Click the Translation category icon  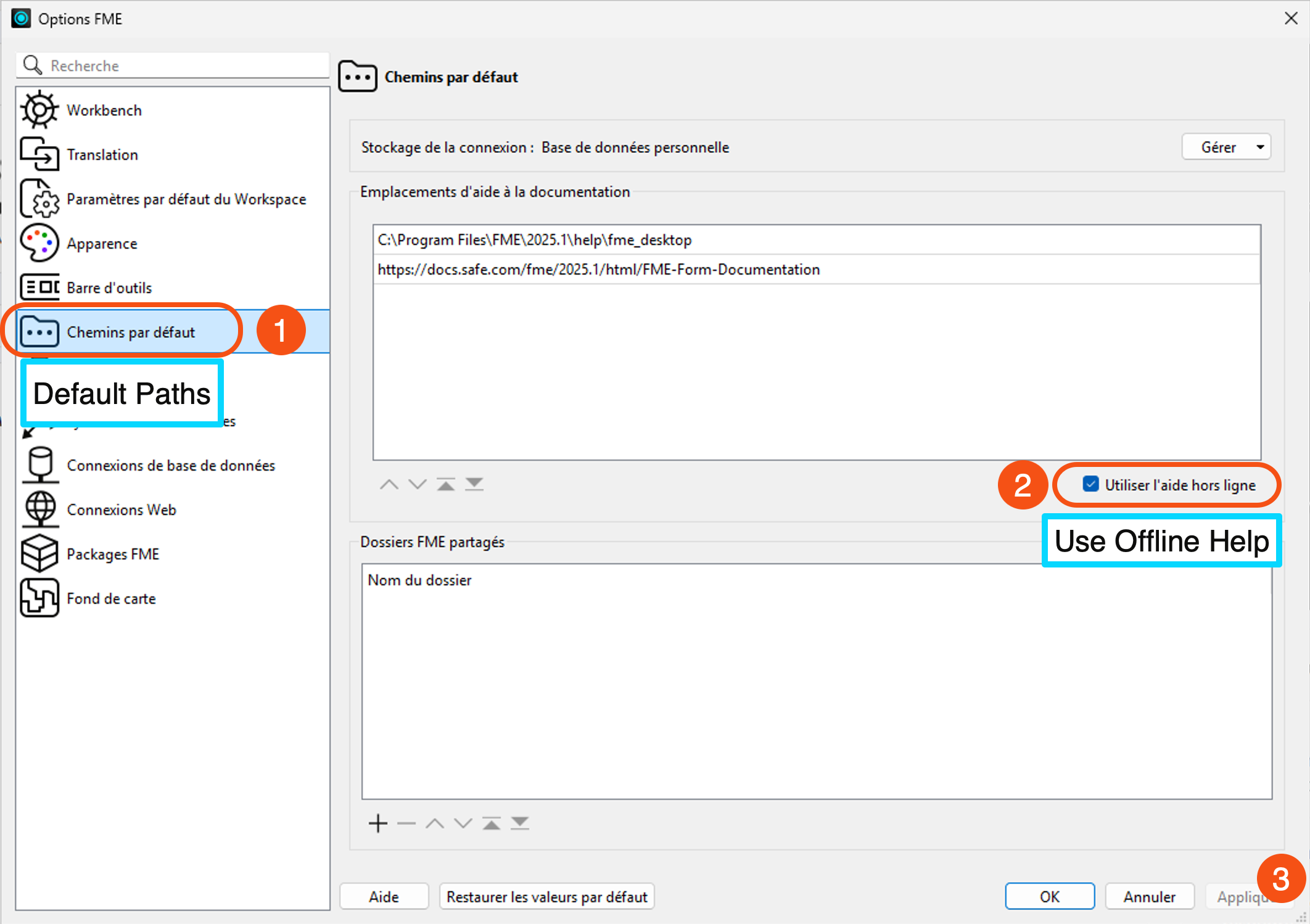[39, 154]
